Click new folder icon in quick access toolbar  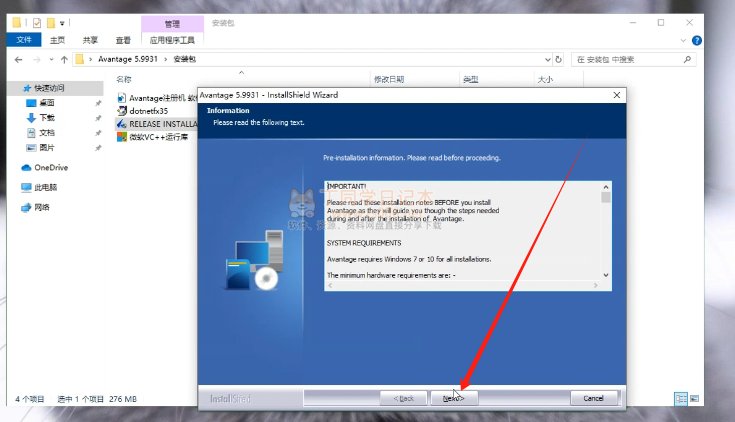tap(51, 23)
